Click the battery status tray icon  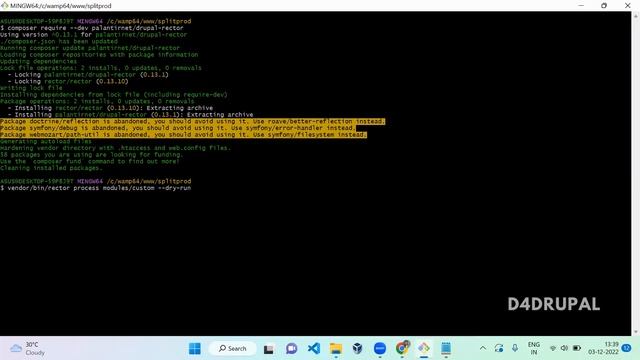[x=577, y=348]
